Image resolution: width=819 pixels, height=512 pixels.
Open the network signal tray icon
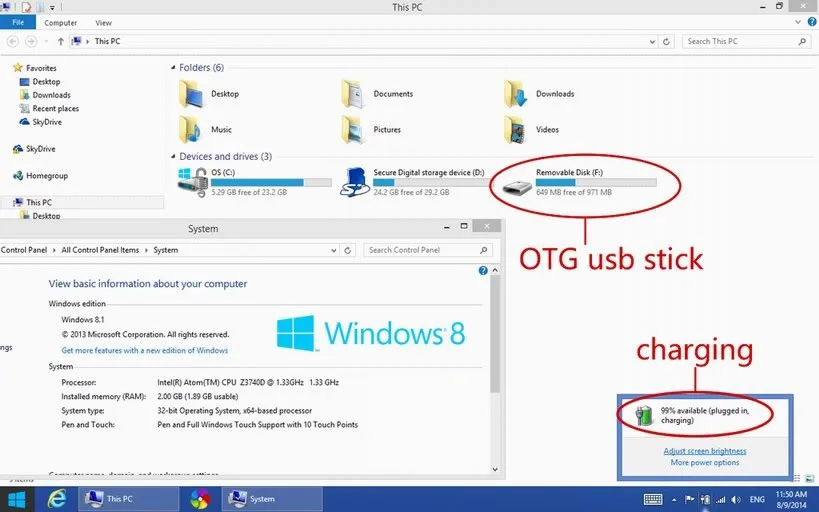pyautogui.click(x=720, y=499)
